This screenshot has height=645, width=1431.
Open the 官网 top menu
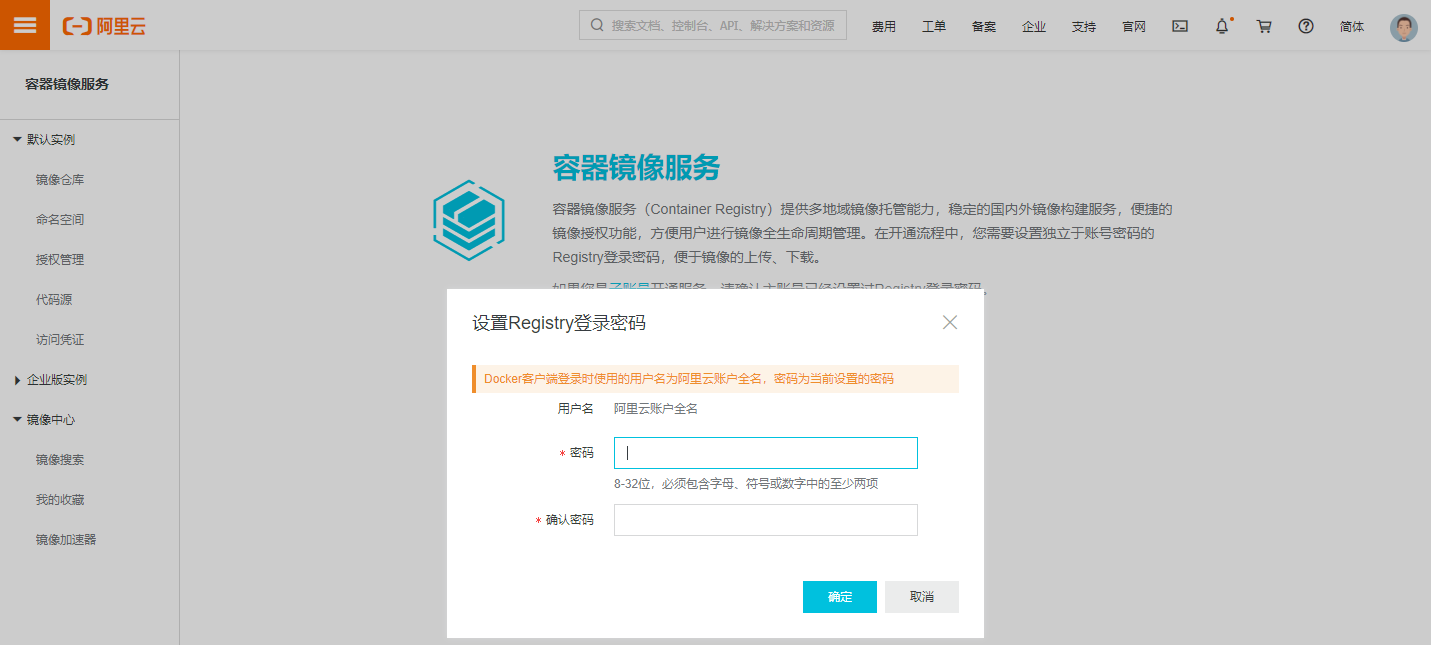1134,27
